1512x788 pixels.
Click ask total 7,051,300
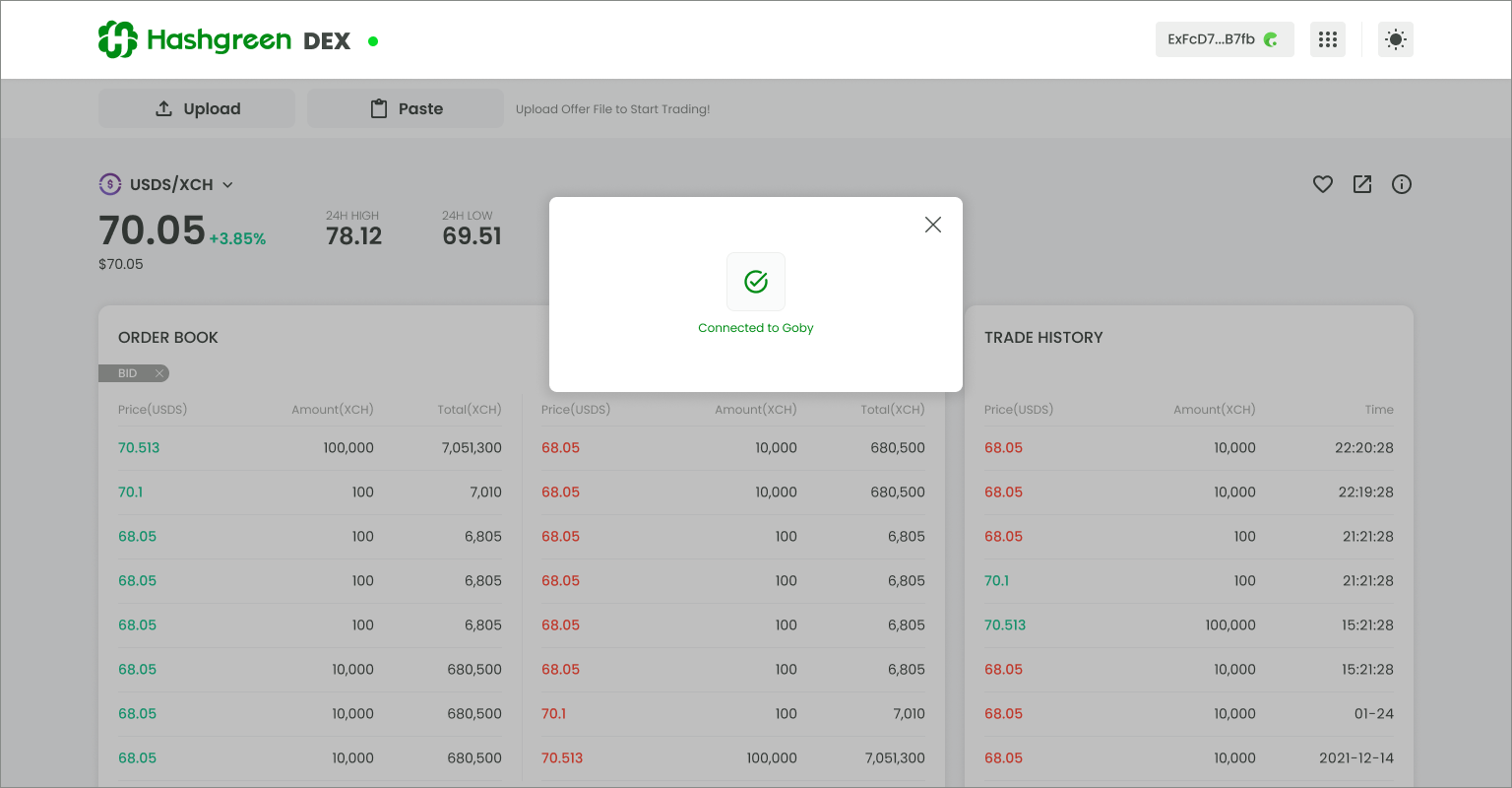pos(895,757)
